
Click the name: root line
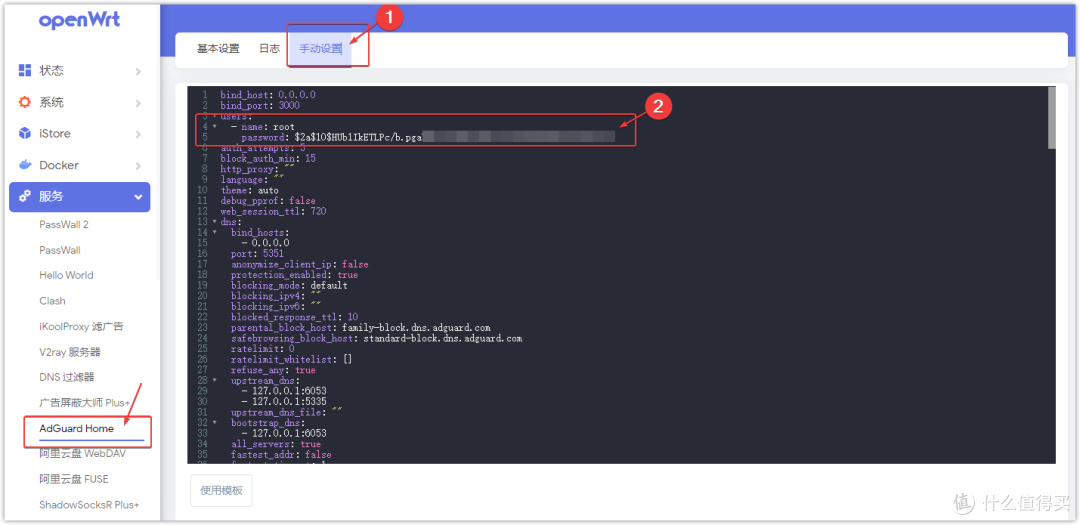point(262,127)
